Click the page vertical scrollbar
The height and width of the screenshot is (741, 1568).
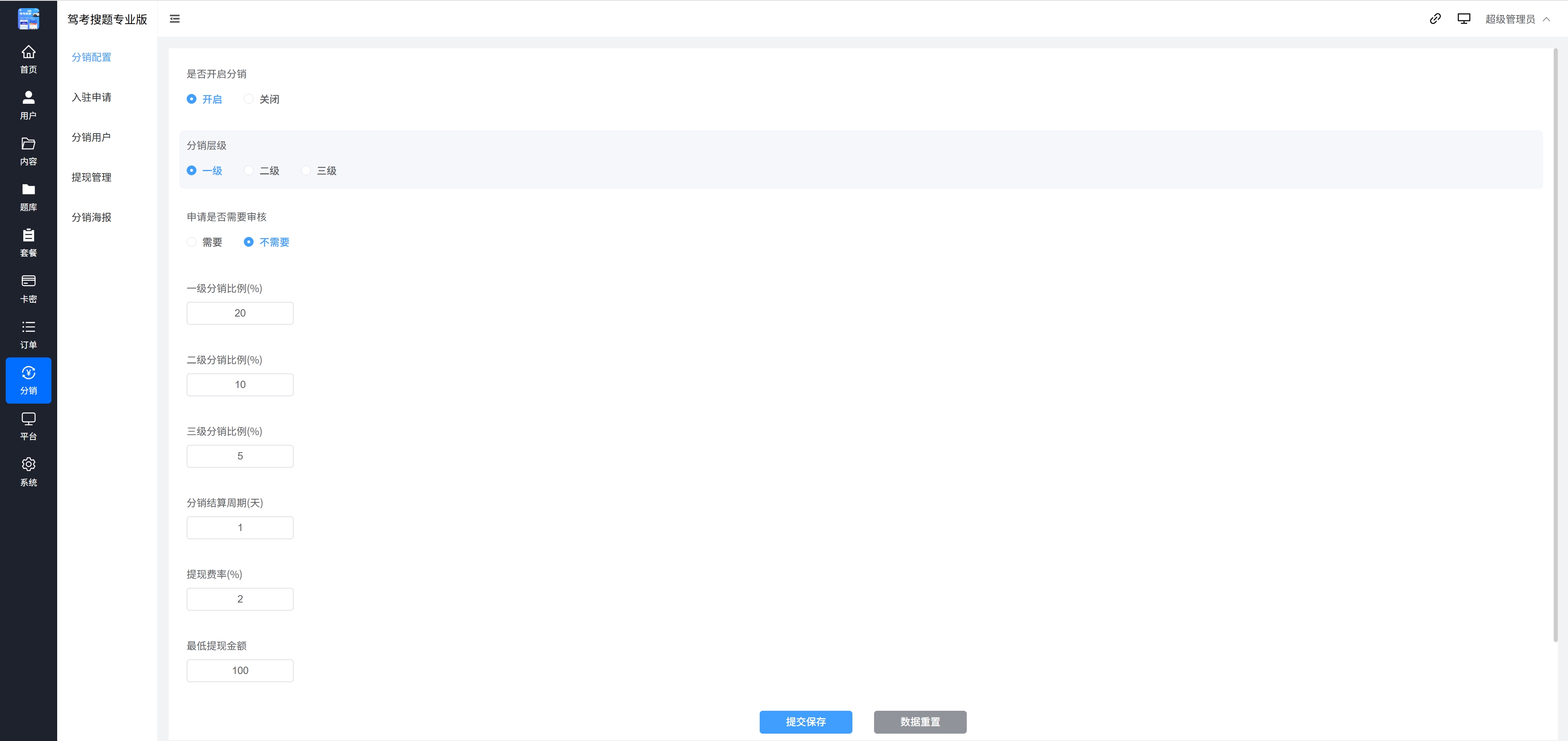tap(1555, 345)
